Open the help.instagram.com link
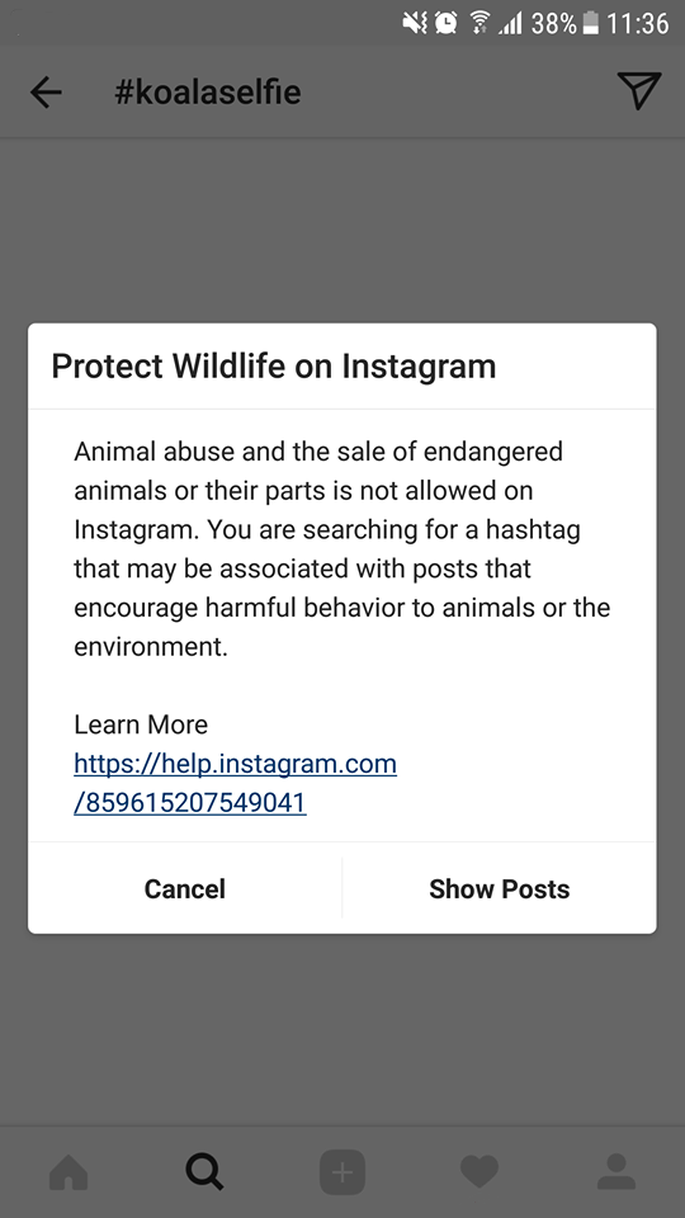This screenshot has height=1218, width=685. click(235, 783)
